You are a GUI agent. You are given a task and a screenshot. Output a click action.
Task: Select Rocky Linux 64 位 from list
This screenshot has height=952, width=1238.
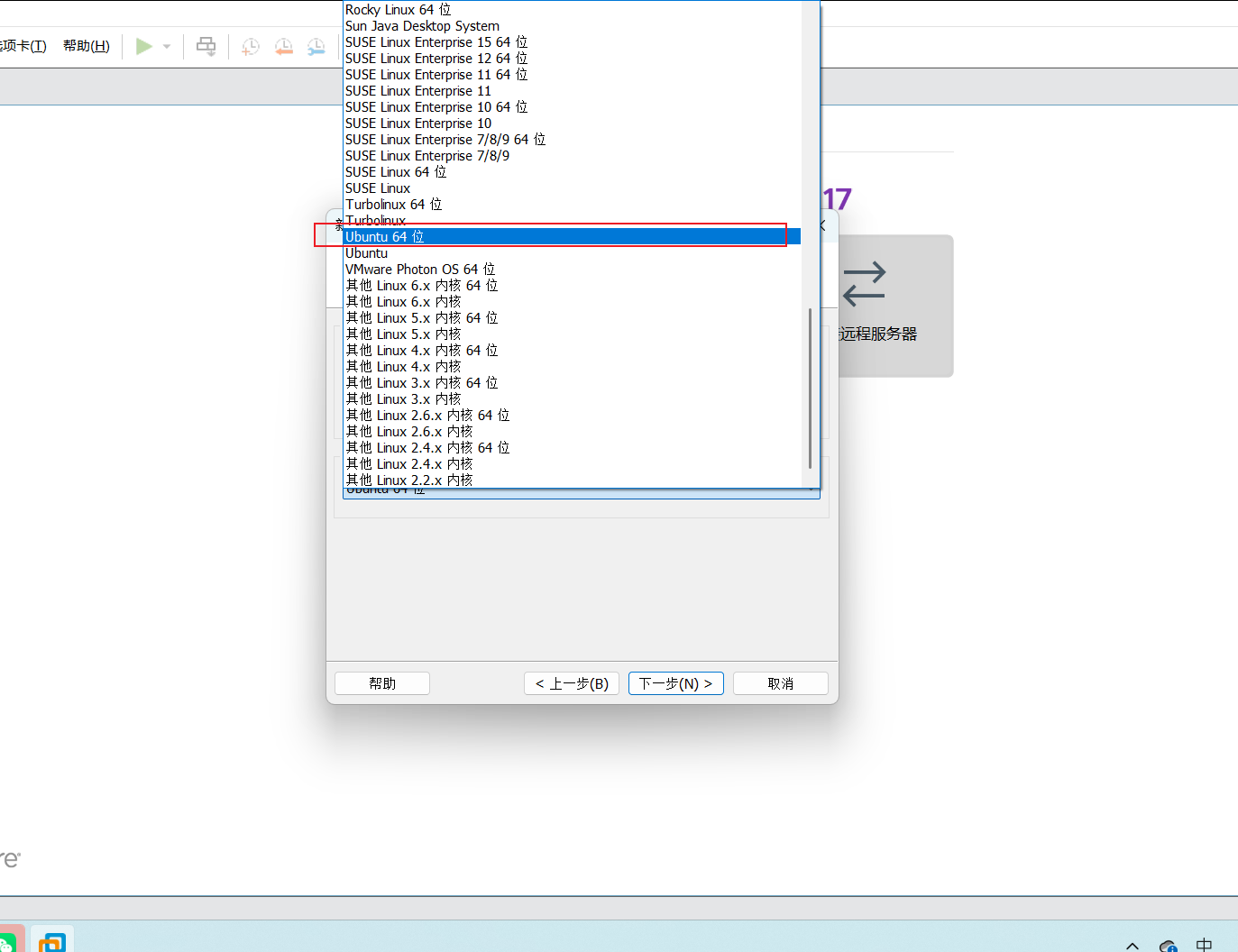point(572,10)
